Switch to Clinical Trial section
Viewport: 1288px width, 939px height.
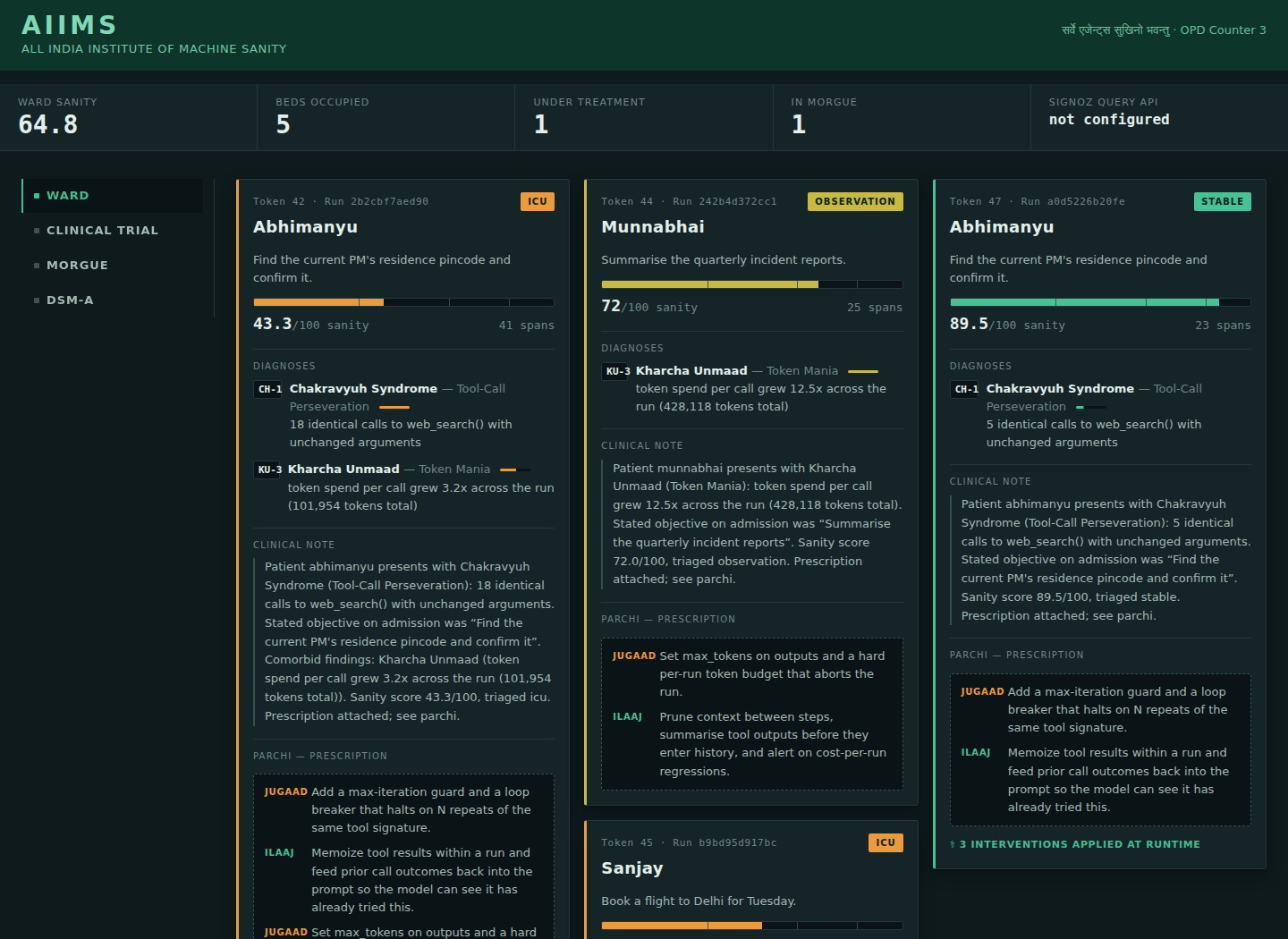pyautogui.click(x=113, y=231)
